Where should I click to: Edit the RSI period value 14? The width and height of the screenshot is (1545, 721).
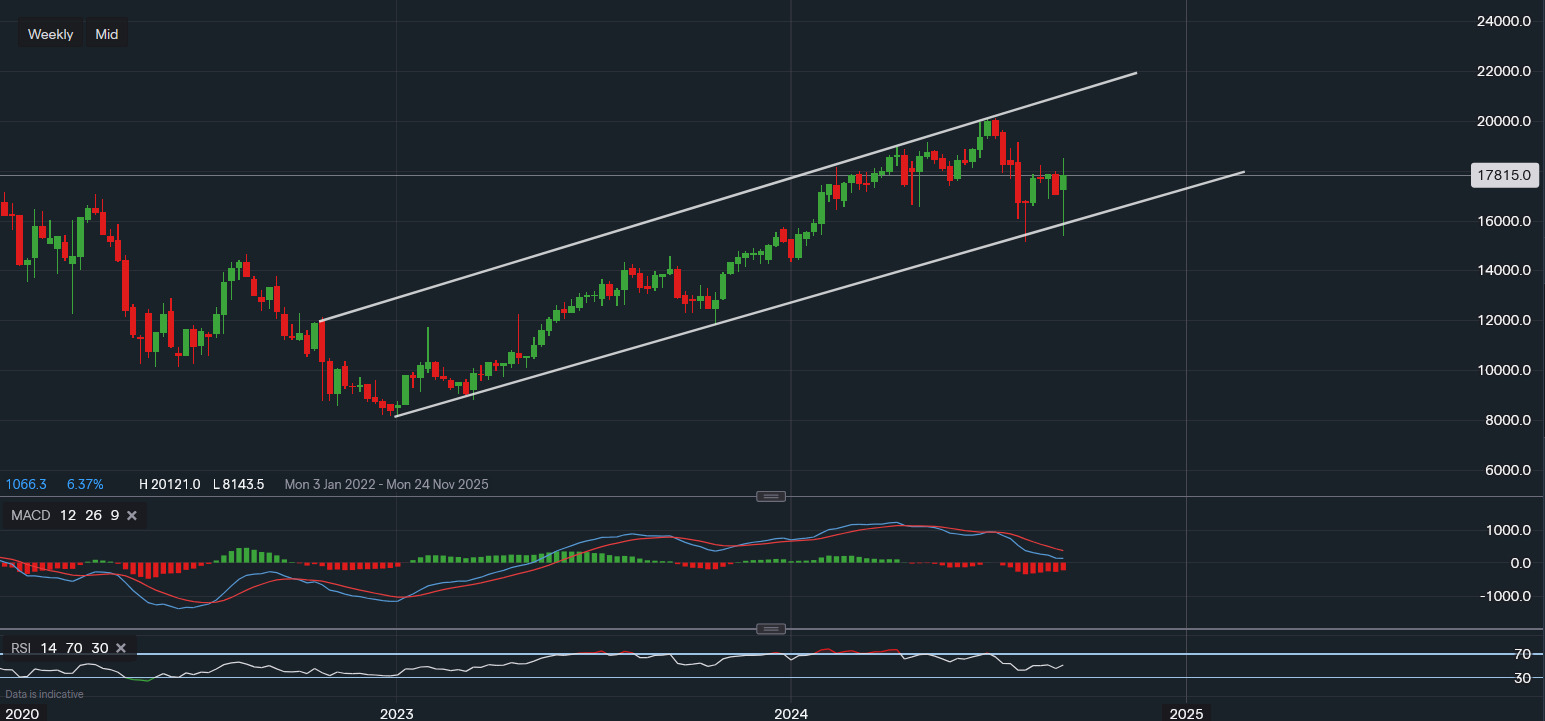tap(48, 648)
